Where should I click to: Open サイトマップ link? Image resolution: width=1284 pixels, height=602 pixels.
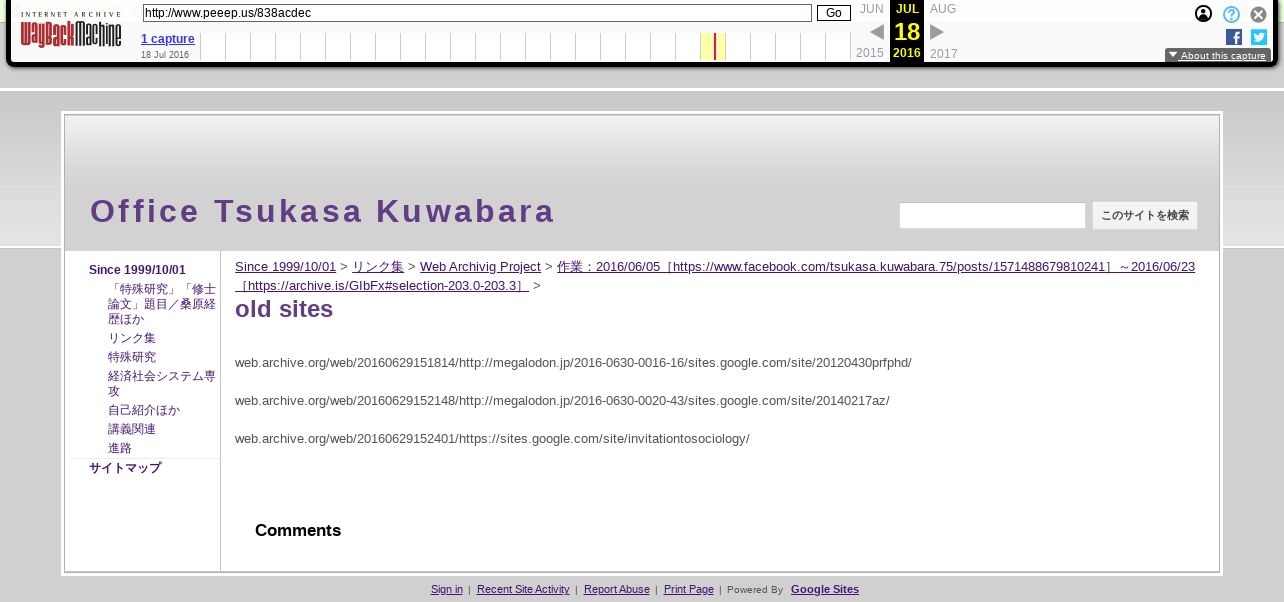125,468
